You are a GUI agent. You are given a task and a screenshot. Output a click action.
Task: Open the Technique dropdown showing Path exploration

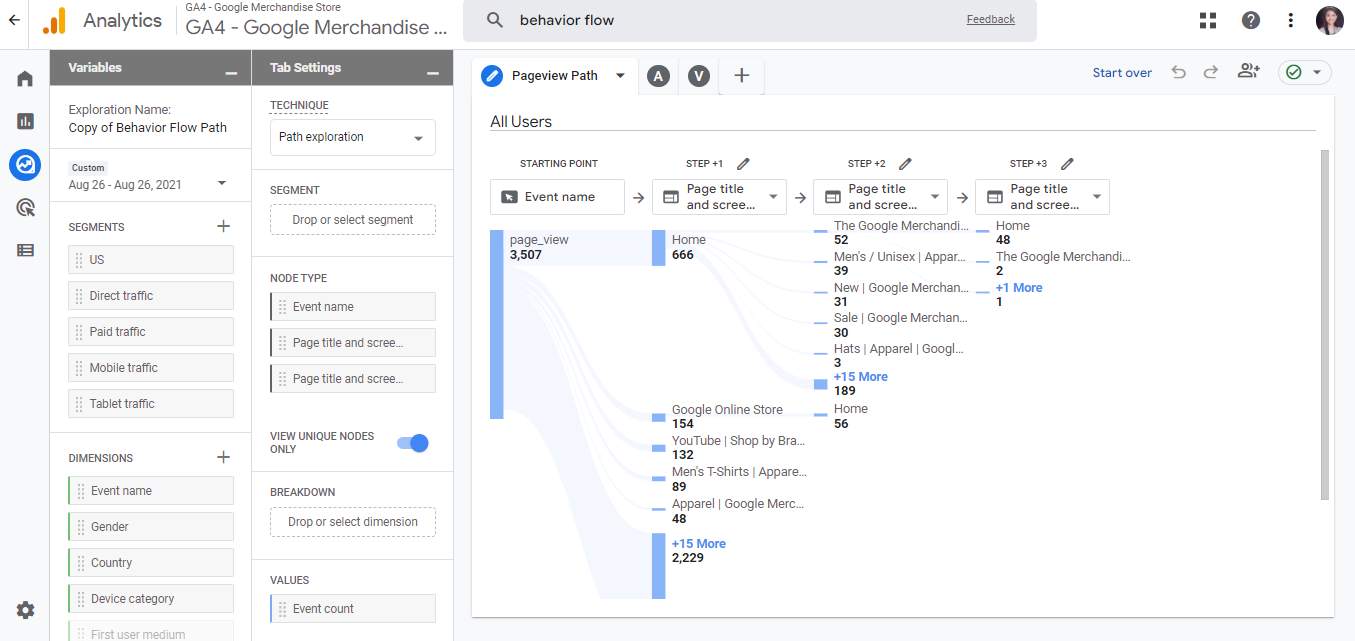pyautogui.click(x=352, y=137)
